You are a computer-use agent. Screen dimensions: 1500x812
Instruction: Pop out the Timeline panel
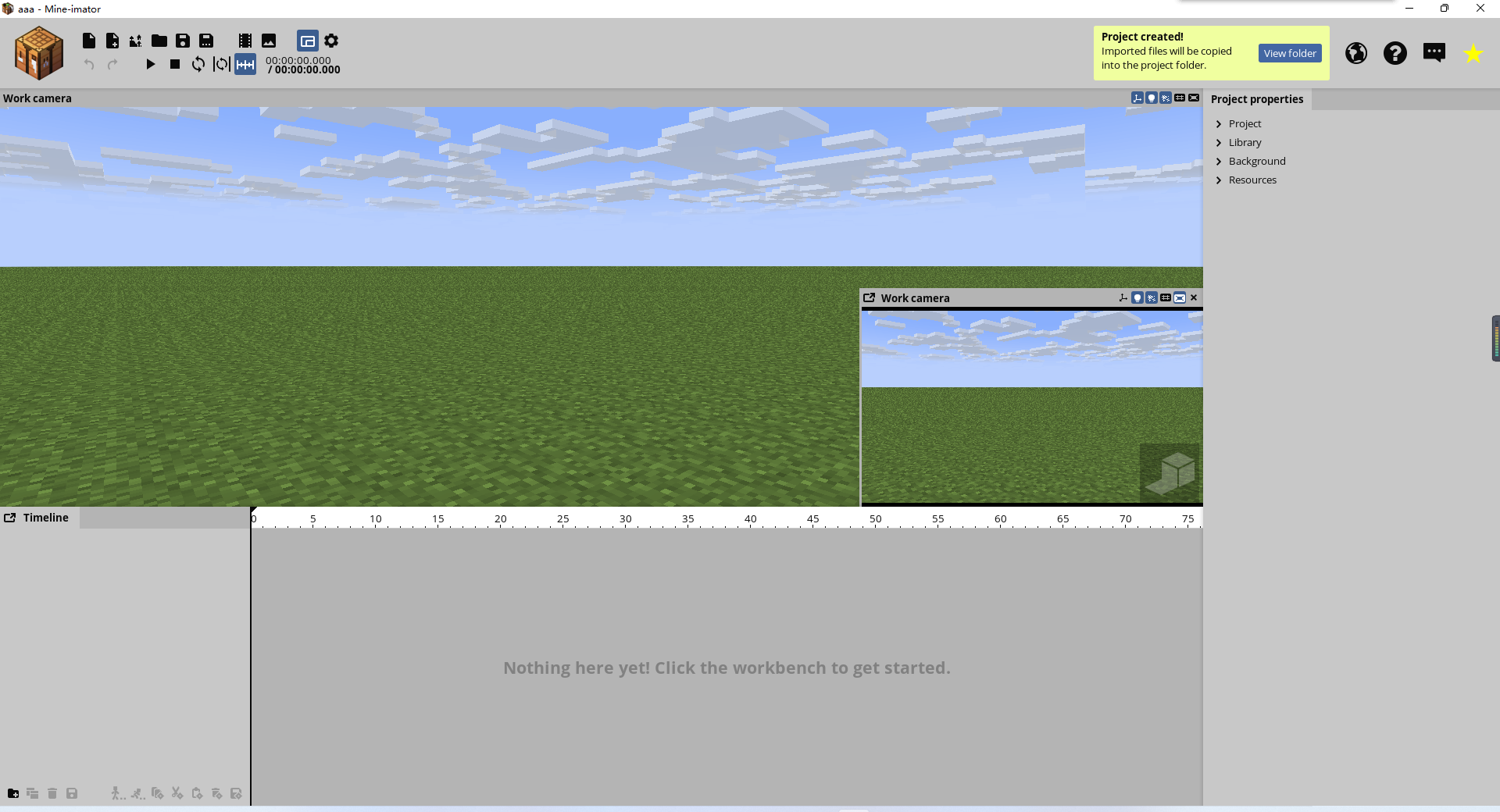[10, 518]
